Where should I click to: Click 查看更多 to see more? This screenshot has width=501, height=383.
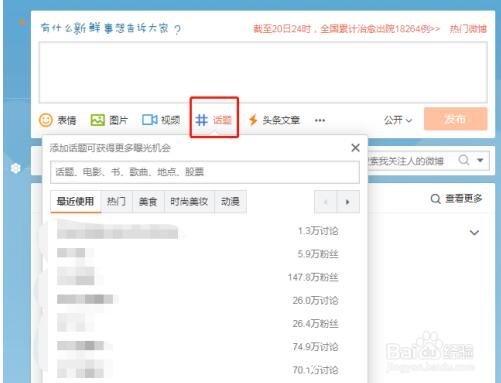[456, 199]
